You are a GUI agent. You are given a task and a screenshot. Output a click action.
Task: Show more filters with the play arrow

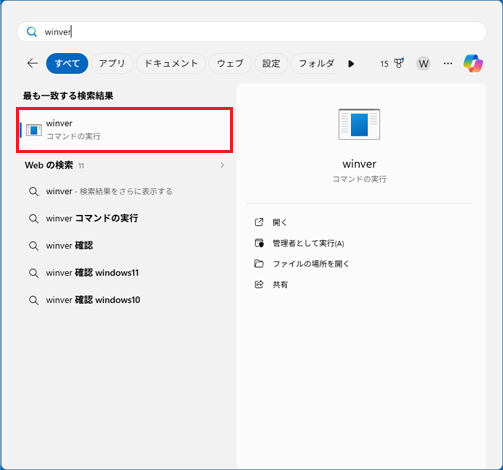pyautogui.click(x=351, y=64)
